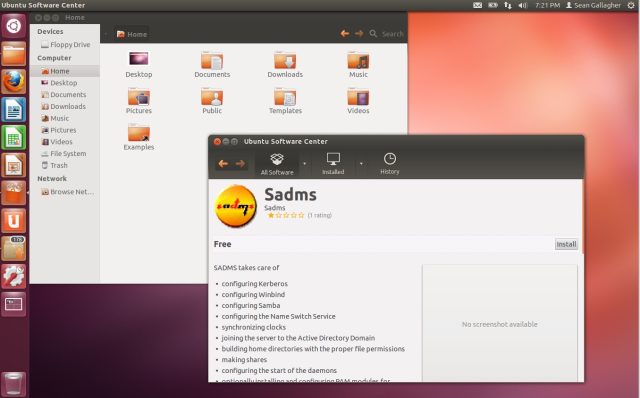Open the Dash home button

coord(14,26)
